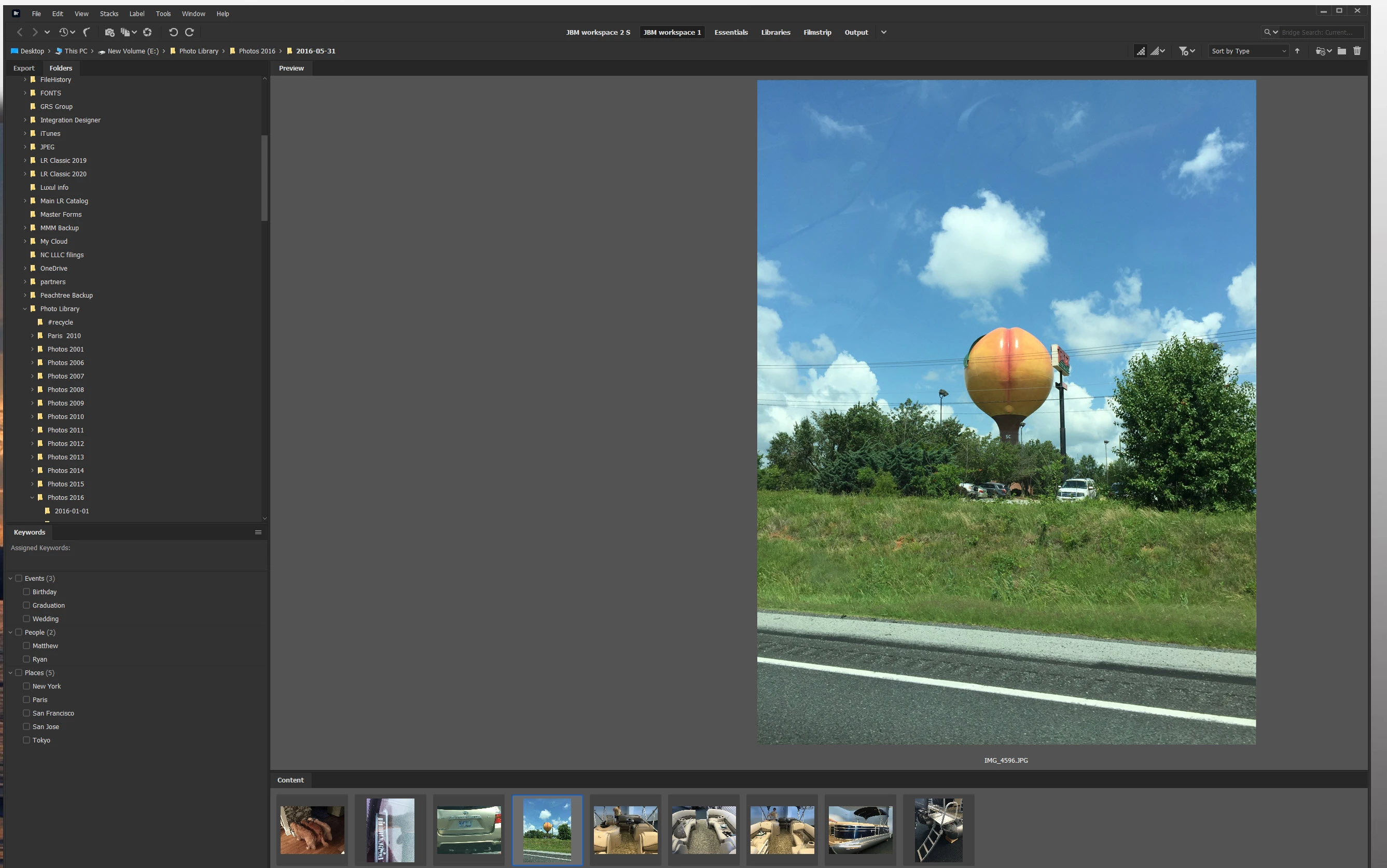Open filter by rating funnel icon
The width and height of the screenshot is (1387, 868).
1183,51
